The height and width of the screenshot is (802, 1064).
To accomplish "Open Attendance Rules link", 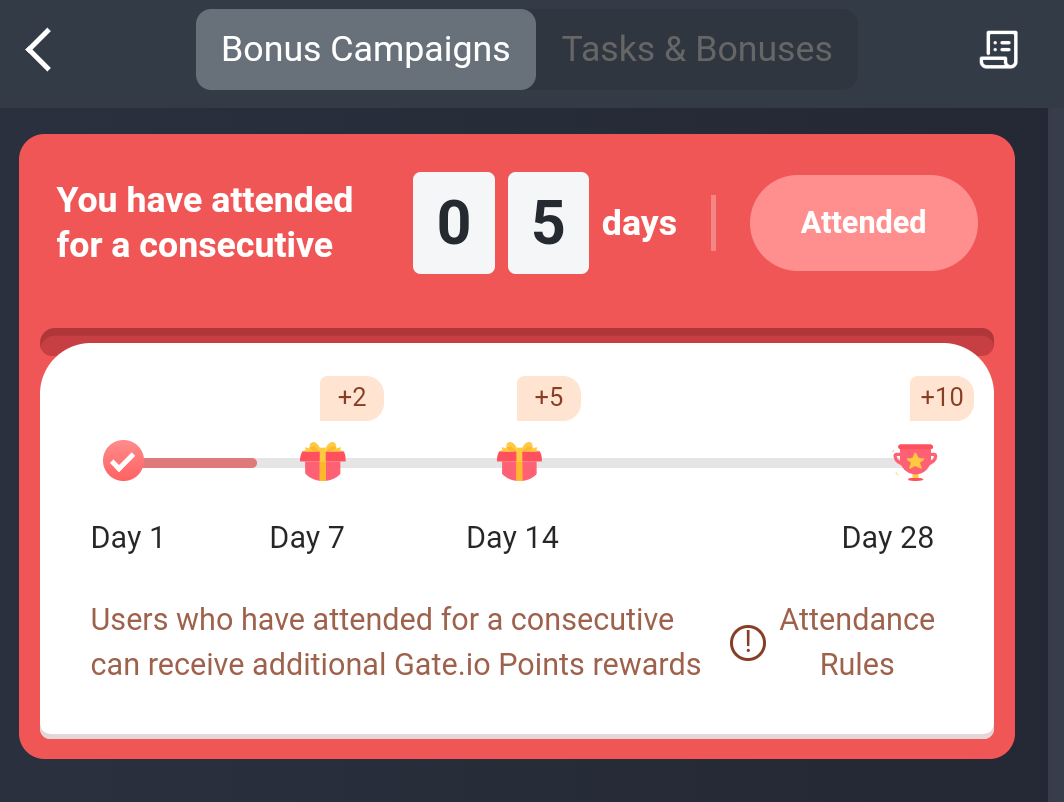I will (x=857, y=642).
